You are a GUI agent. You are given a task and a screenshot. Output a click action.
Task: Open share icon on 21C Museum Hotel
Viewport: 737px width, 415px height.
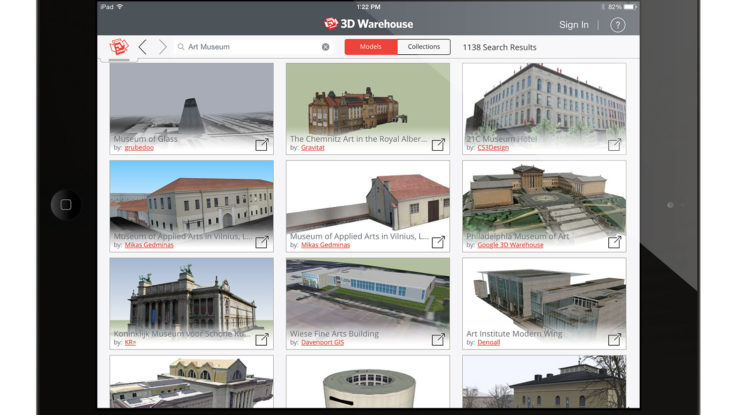click(614, 144)
